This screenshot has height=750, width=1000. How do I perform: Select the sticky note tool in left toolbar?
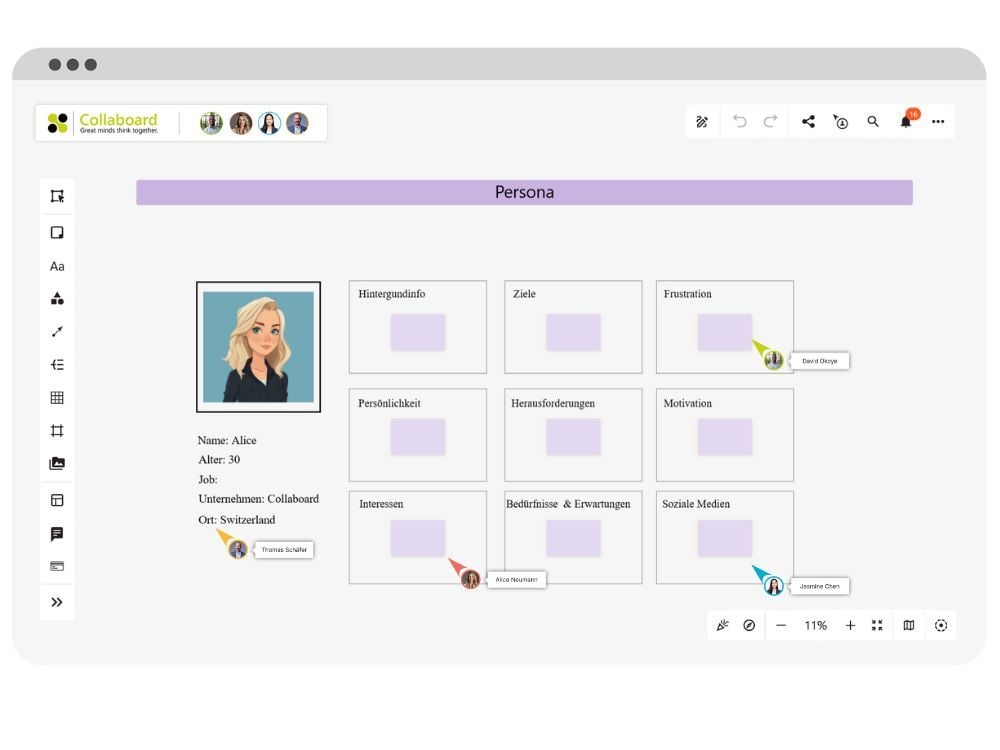click(57, 233)
